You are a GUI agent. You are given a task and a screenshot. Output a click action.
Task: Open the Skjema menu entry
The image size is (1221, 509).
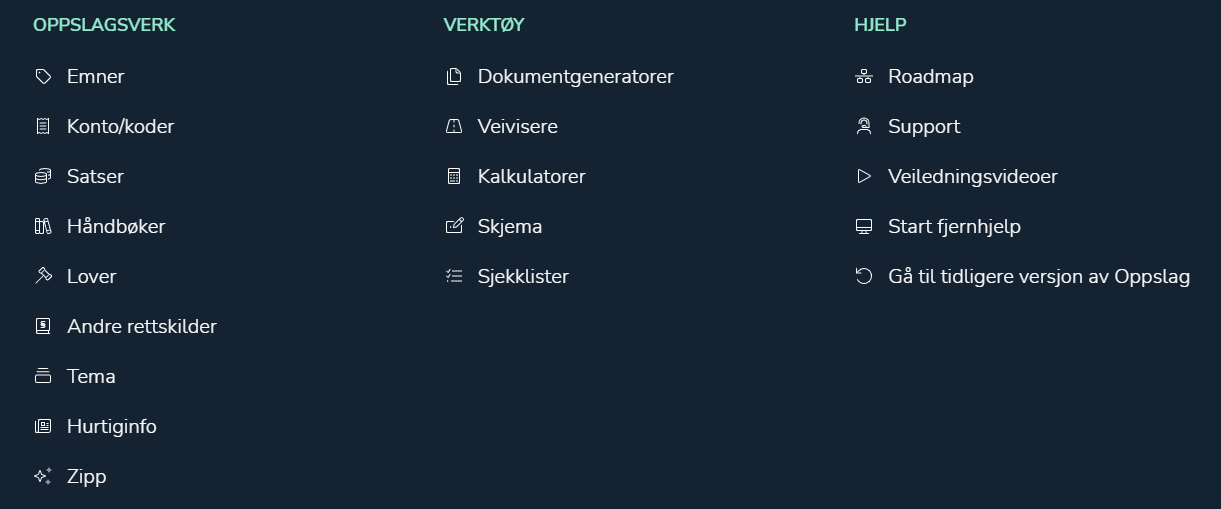coord(510,226)
